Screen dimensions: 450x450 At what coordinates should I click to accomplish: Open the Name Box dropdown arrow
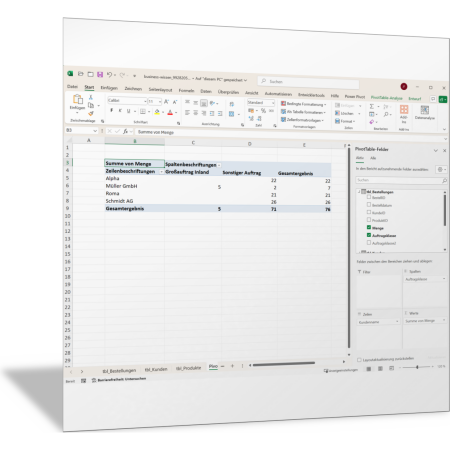[x=95, y=131]
